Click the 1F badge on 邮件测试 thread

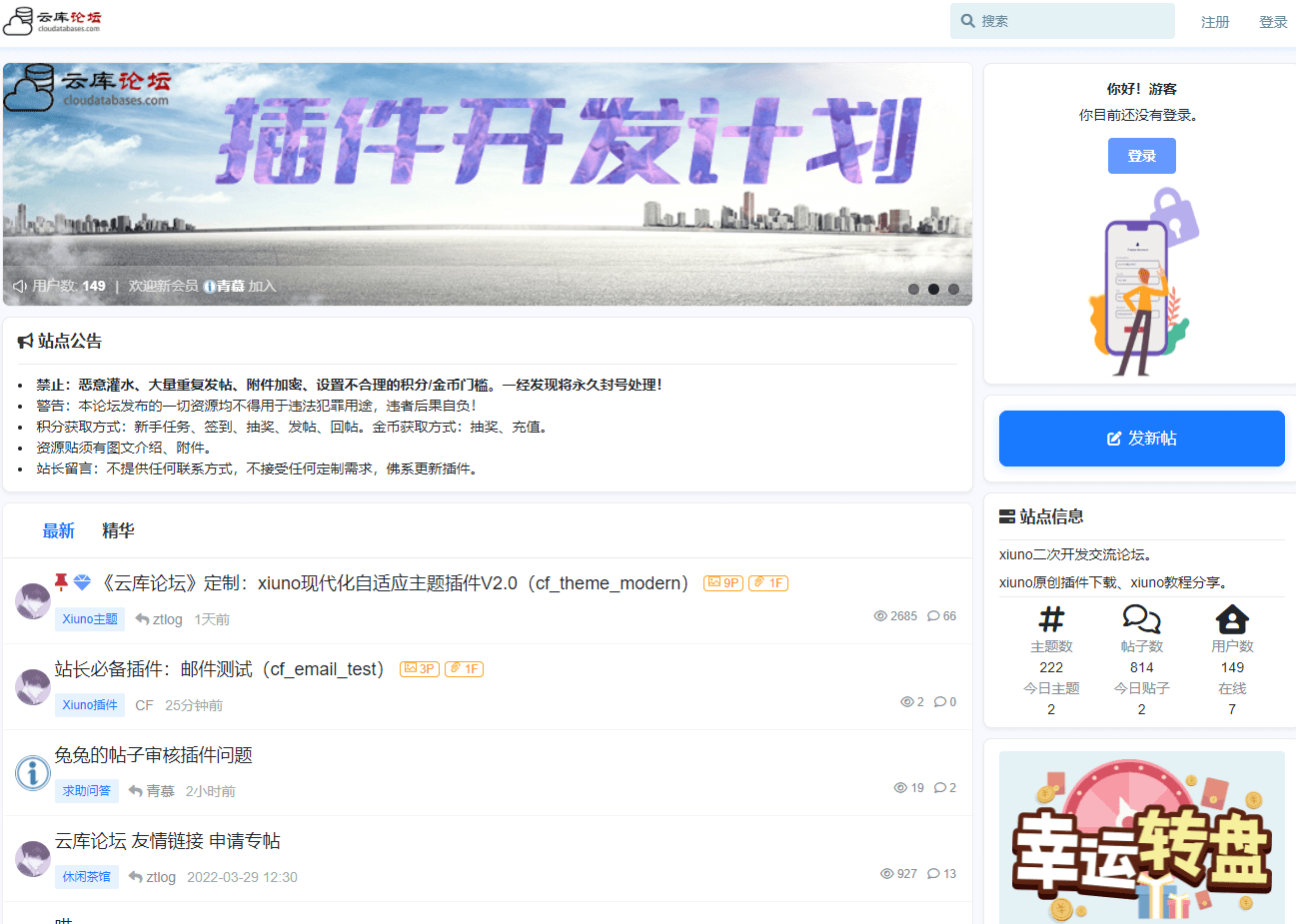(x=464, y=669)
